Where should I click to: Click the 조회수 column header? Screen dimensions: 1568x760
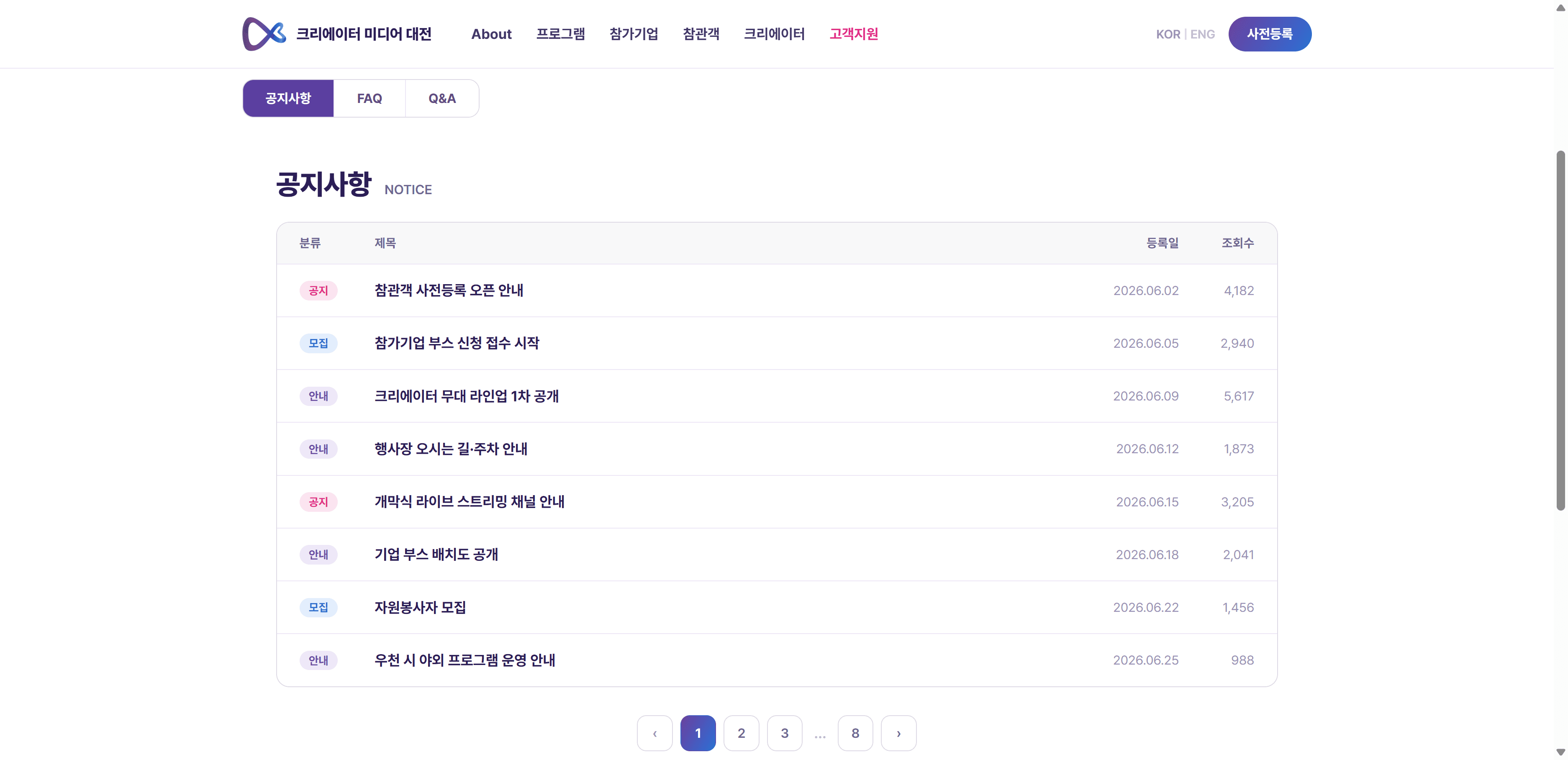tap(1237, 243)
